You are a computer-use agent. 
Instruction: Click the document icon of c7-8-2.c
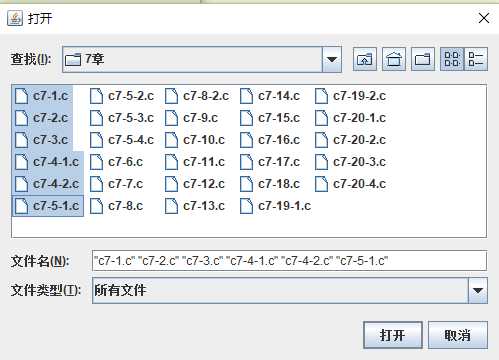click(172, 96)
